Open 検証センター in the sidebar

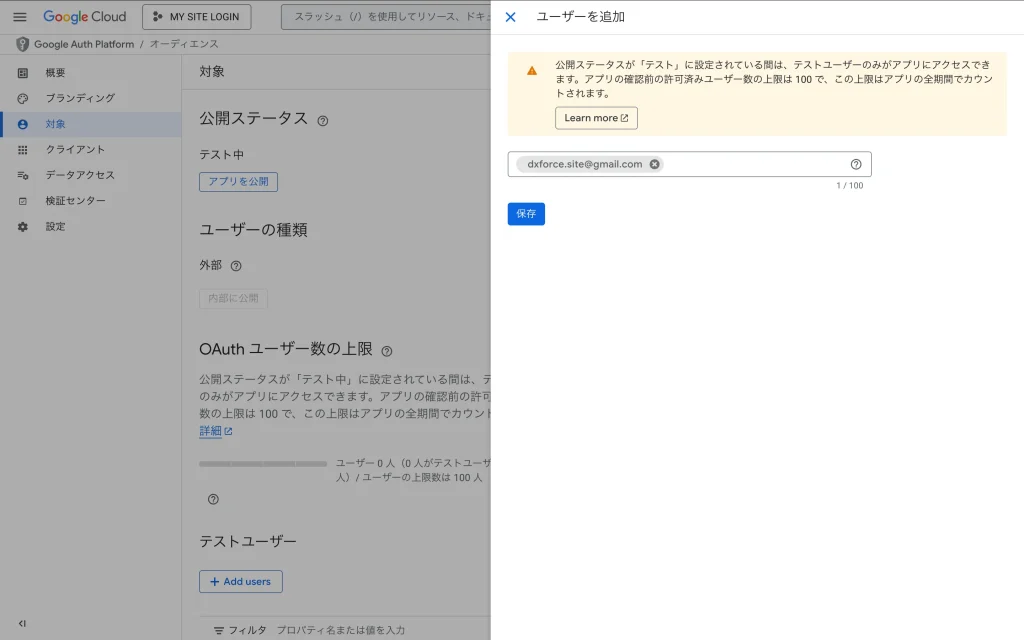click(75, 201)
